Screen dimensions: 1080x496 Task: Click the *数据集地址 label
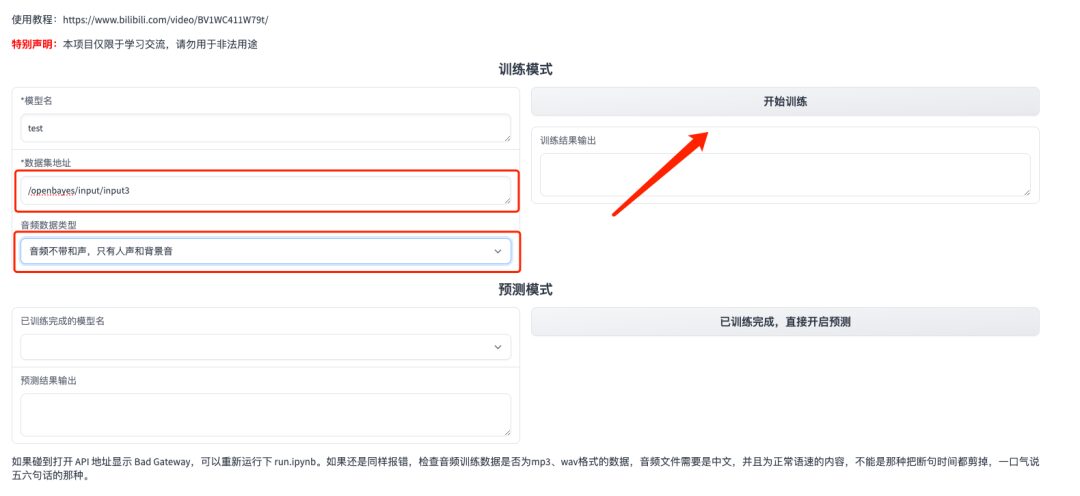pyautogui.click(x=46, y=163)
